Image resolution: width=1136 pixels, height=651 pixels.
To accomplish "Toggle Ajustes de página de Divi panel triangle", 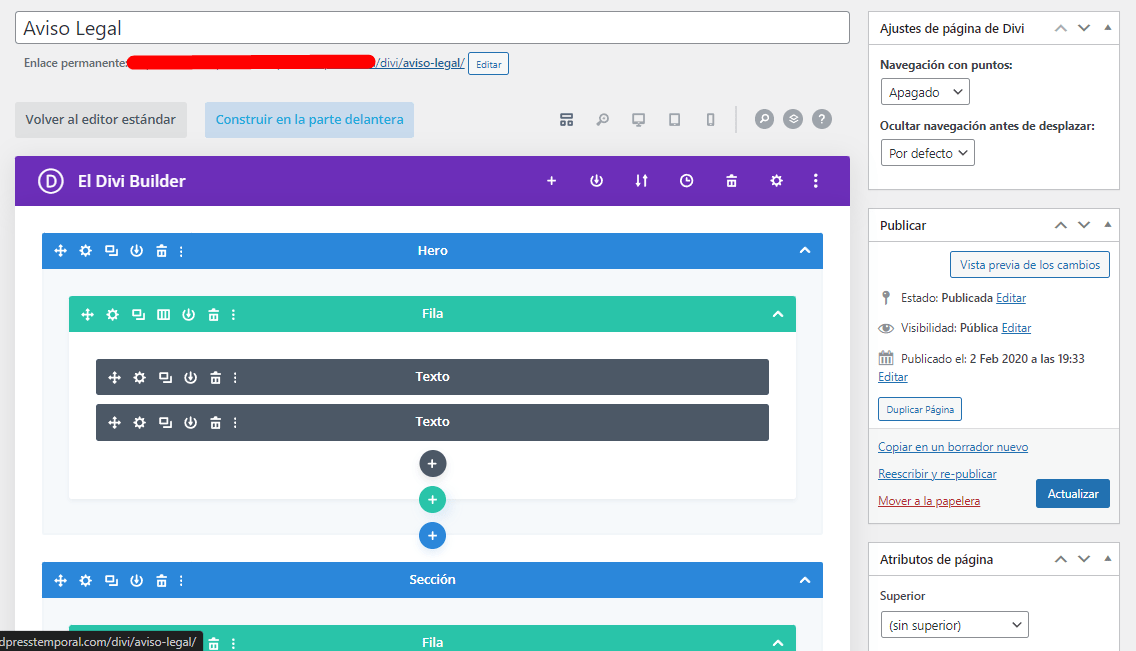I will coord(1108,28).
